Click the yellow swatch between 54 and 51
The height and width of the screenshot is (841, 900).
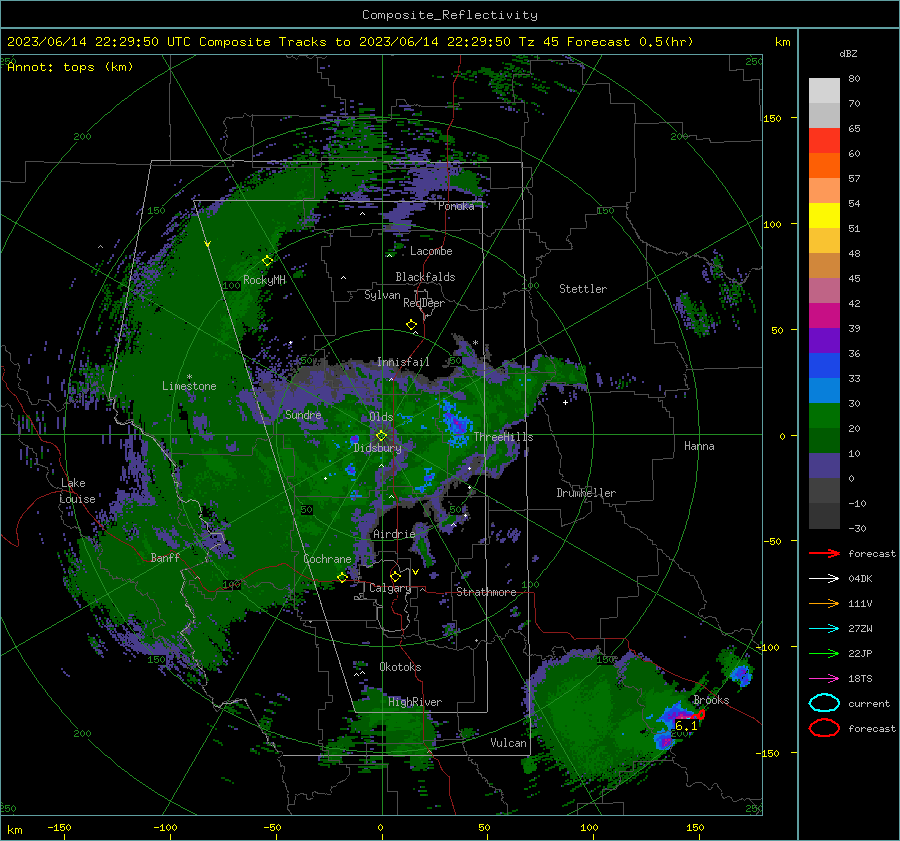point(824,216)
